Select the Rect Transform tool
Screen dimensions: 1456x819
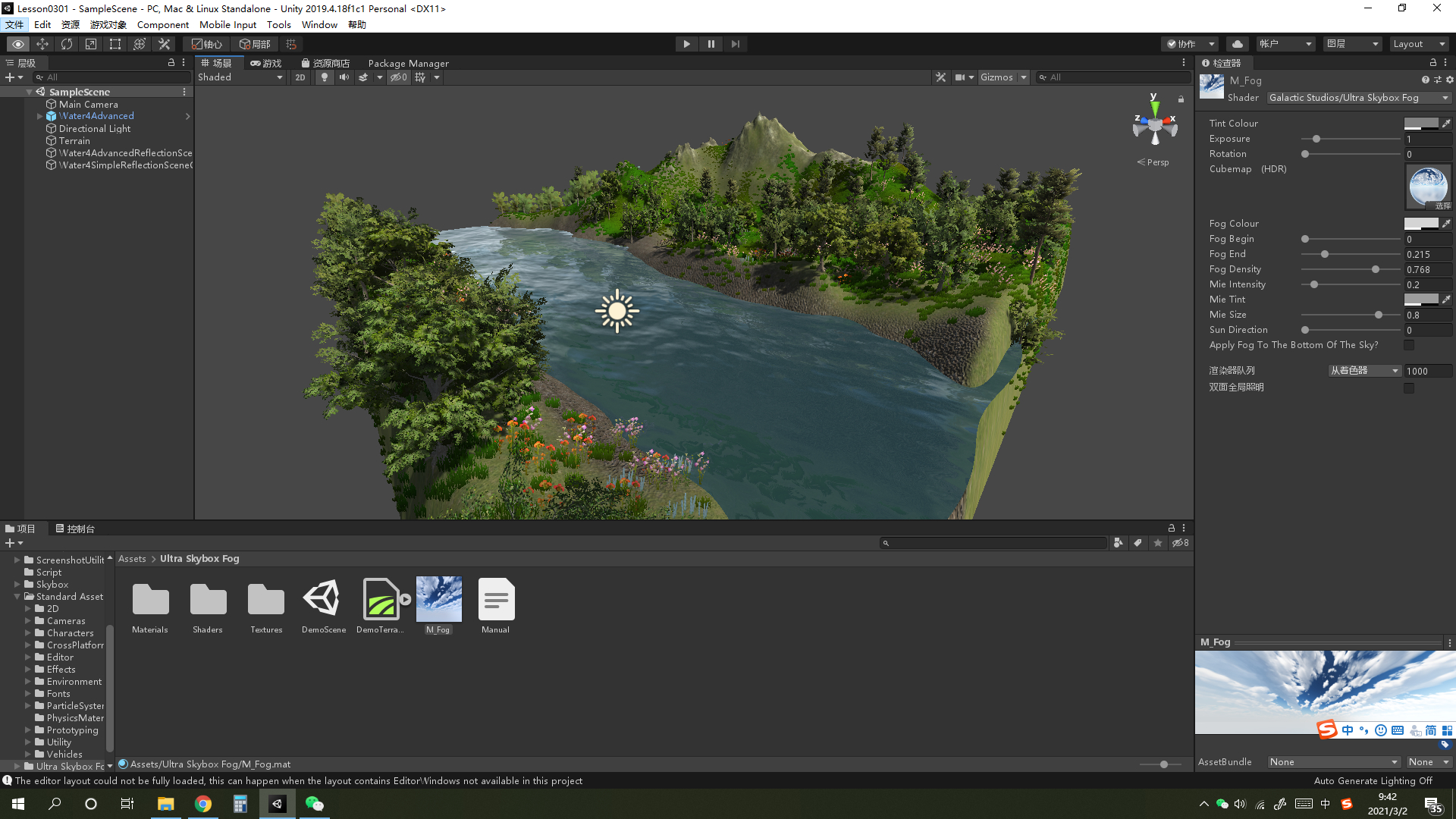[x=115, y=44]
